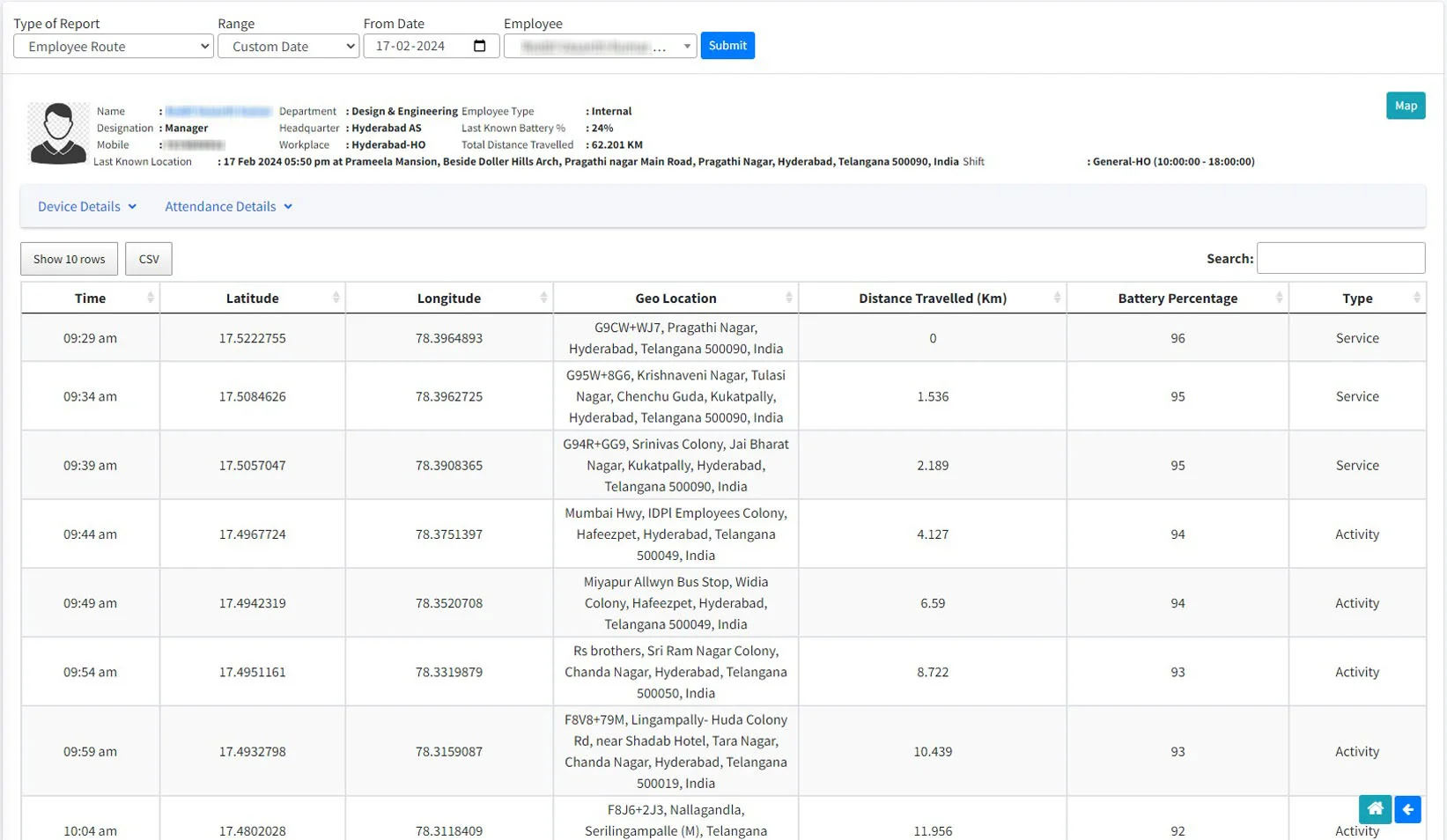Click inside the Search input field

(1340, 258)
